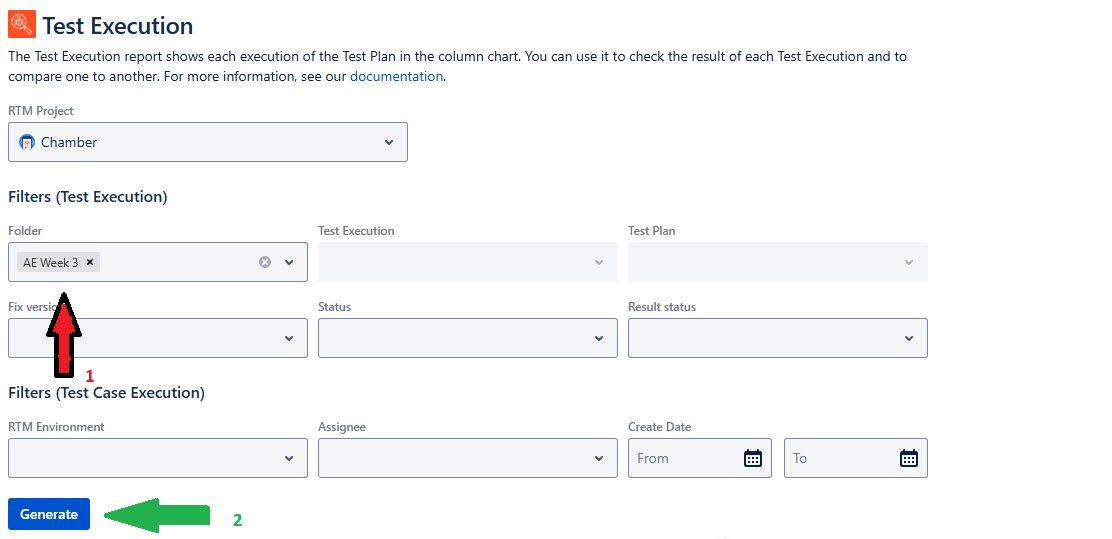
Task: Expand the RTM Project Chamber dropdown
Action: coord(389,142)
